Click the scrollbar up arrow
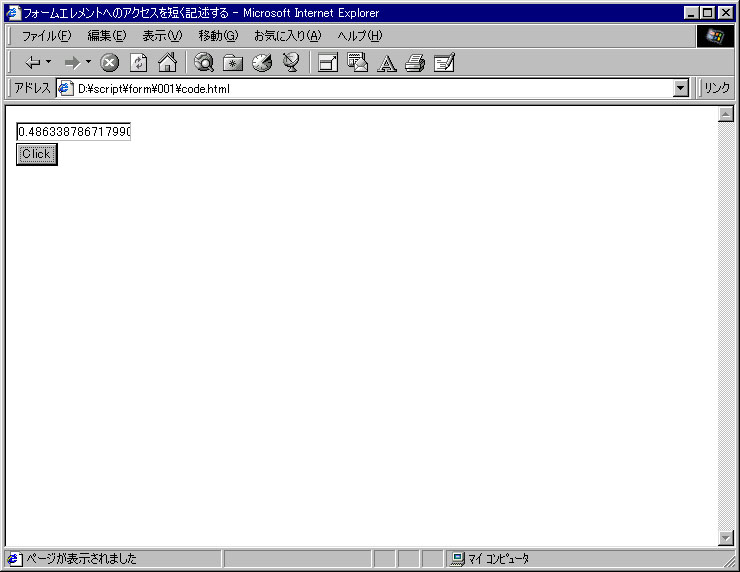 726,114
